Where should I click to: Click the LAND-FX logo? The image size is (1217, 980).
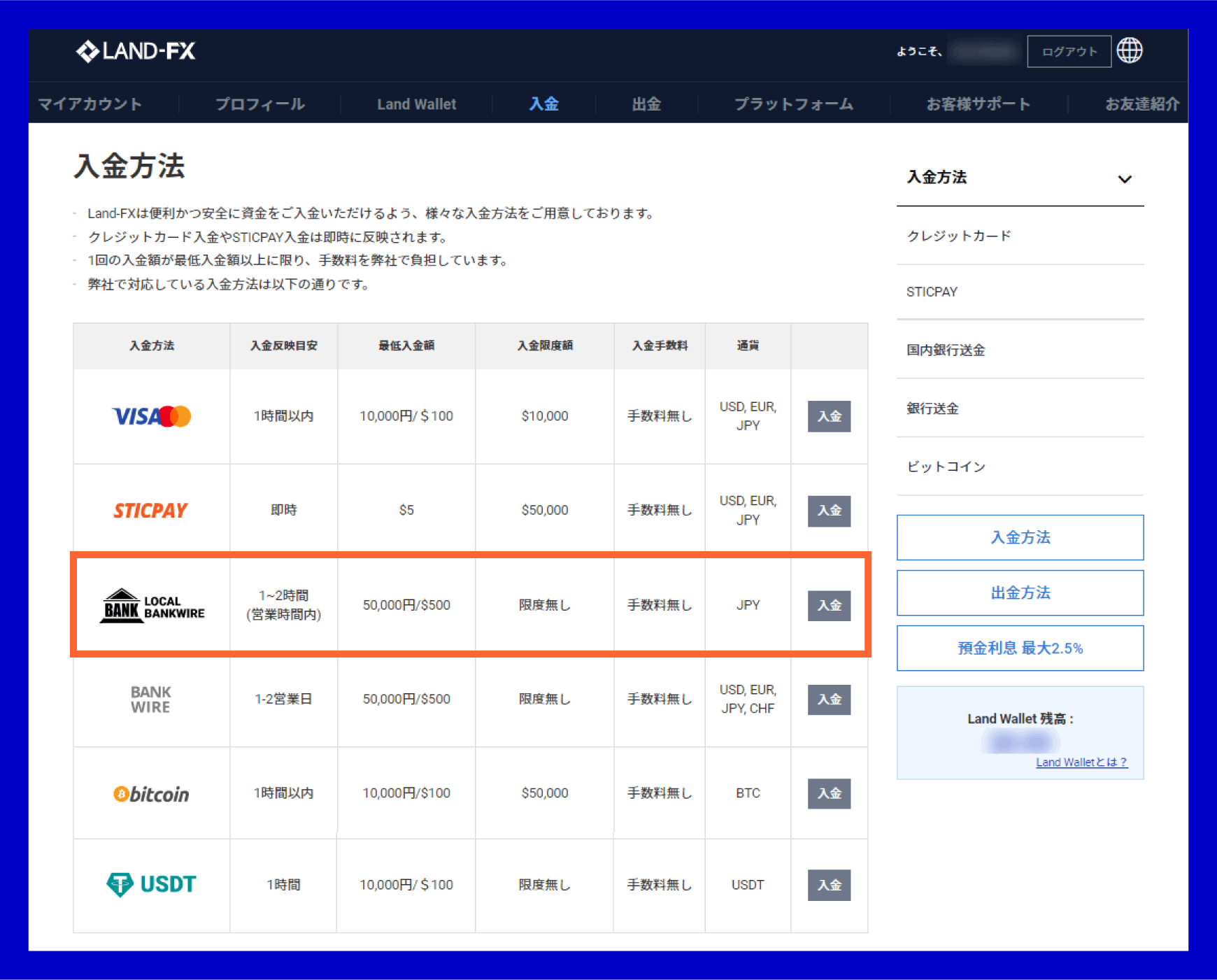coord(136,51)
